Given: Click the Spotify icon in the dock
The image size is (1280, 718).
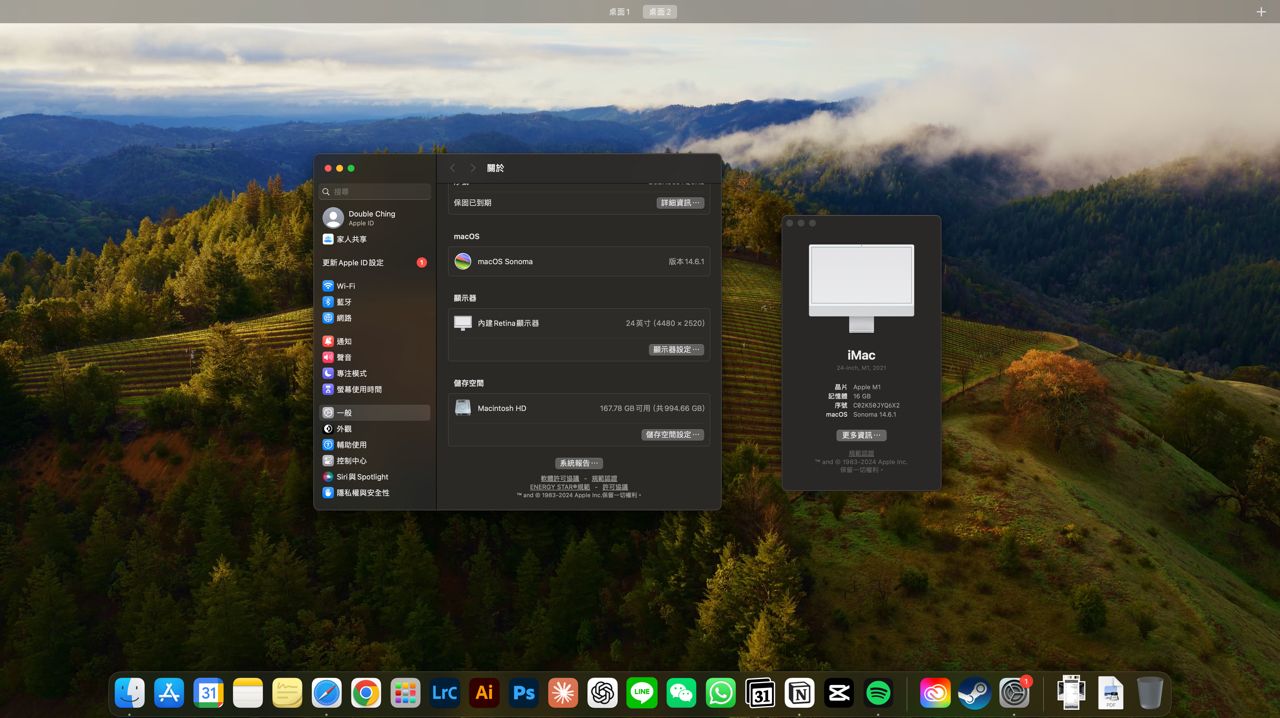Looking at the screenshot, I should (878, 693).
